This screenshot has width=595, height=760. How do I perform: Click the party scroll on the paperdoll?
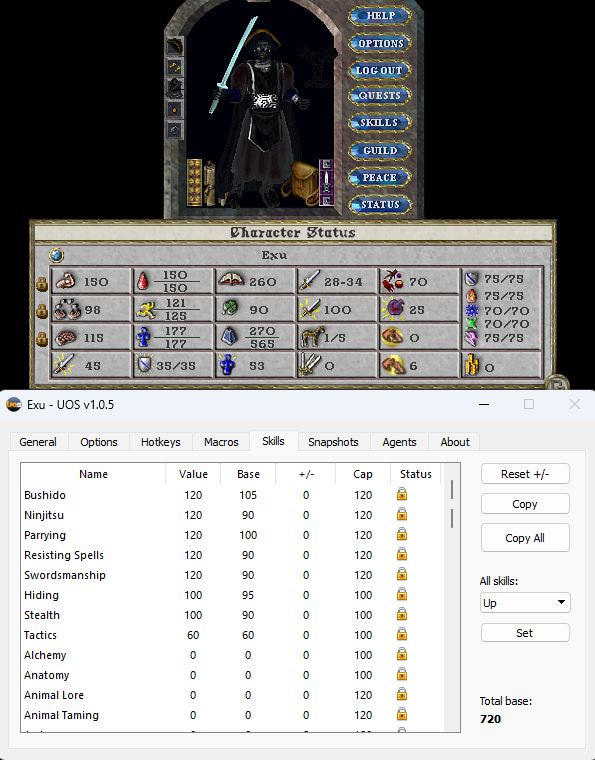pyautogui.click(x=210, y=184)
